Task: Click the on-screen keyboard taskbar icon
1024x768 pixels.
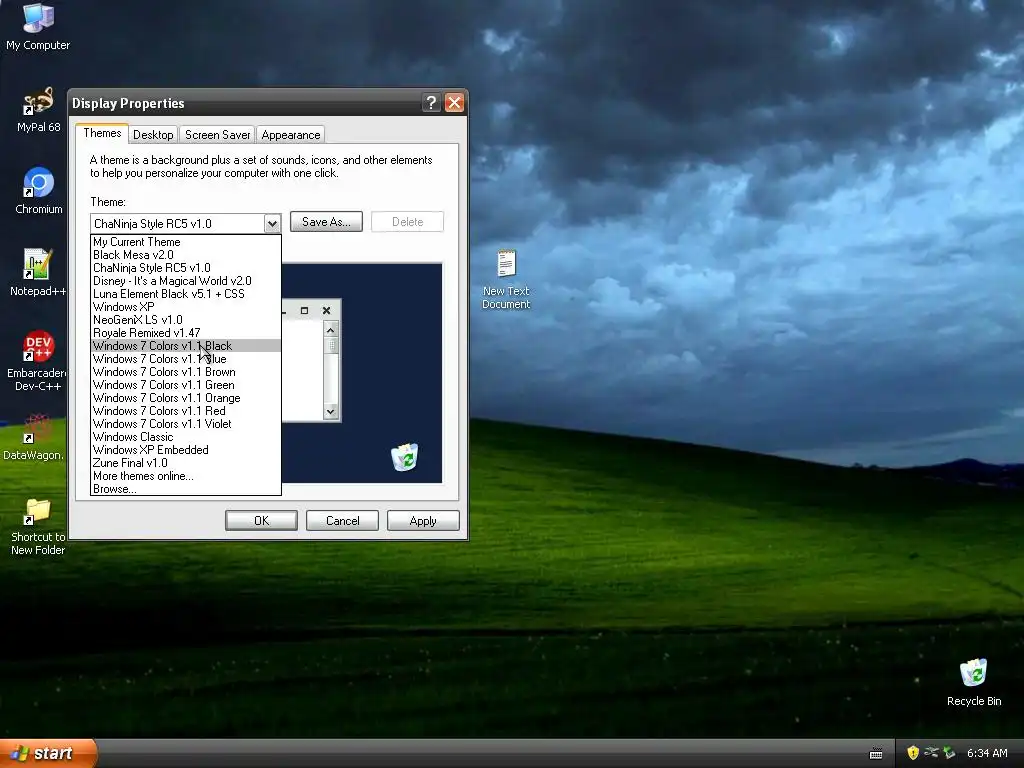Action: click(876, 754)
